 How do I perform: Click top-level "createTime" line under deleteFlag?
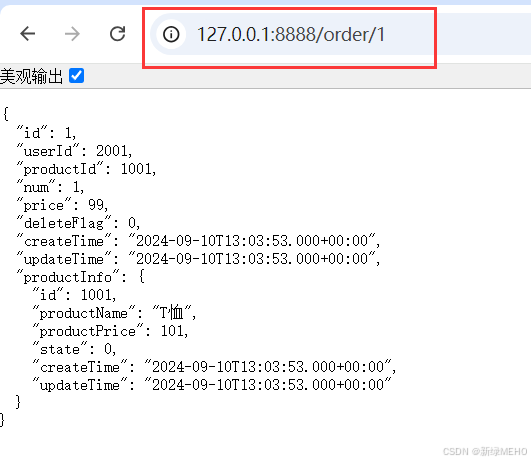tap(198, 241)
